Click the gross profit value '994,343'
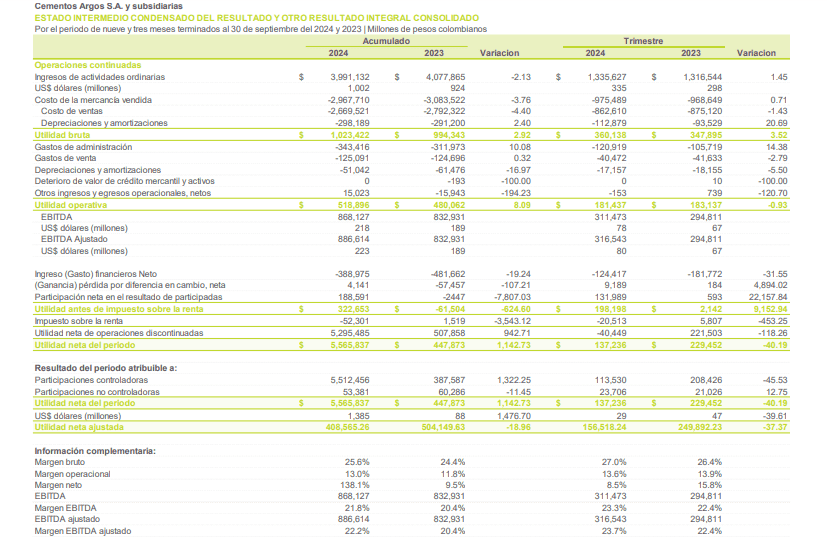Viewport: 827px width, 549px height. click(449, 135)
